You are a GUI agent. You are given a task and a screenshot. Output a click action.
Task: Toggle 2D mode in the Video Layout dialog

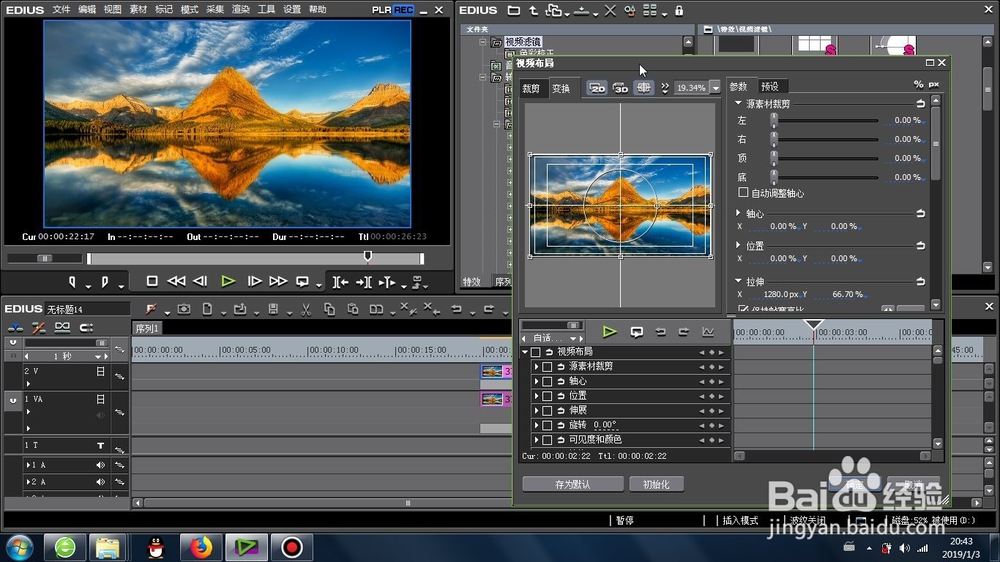[597, 88]
